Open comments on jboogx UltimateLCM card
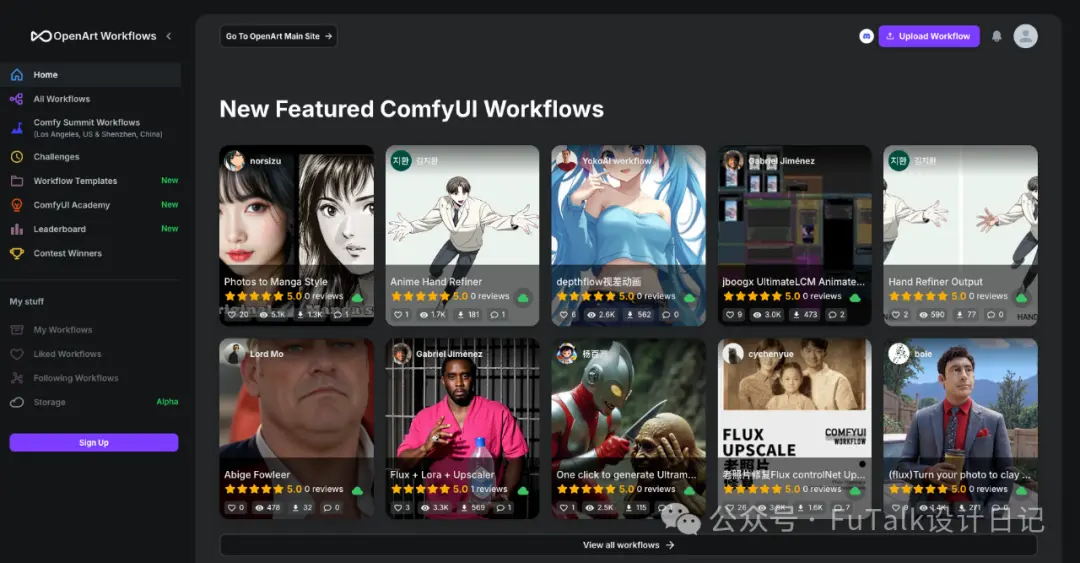The height and width of the screenshot is (563, 1080). click(838, 314)
